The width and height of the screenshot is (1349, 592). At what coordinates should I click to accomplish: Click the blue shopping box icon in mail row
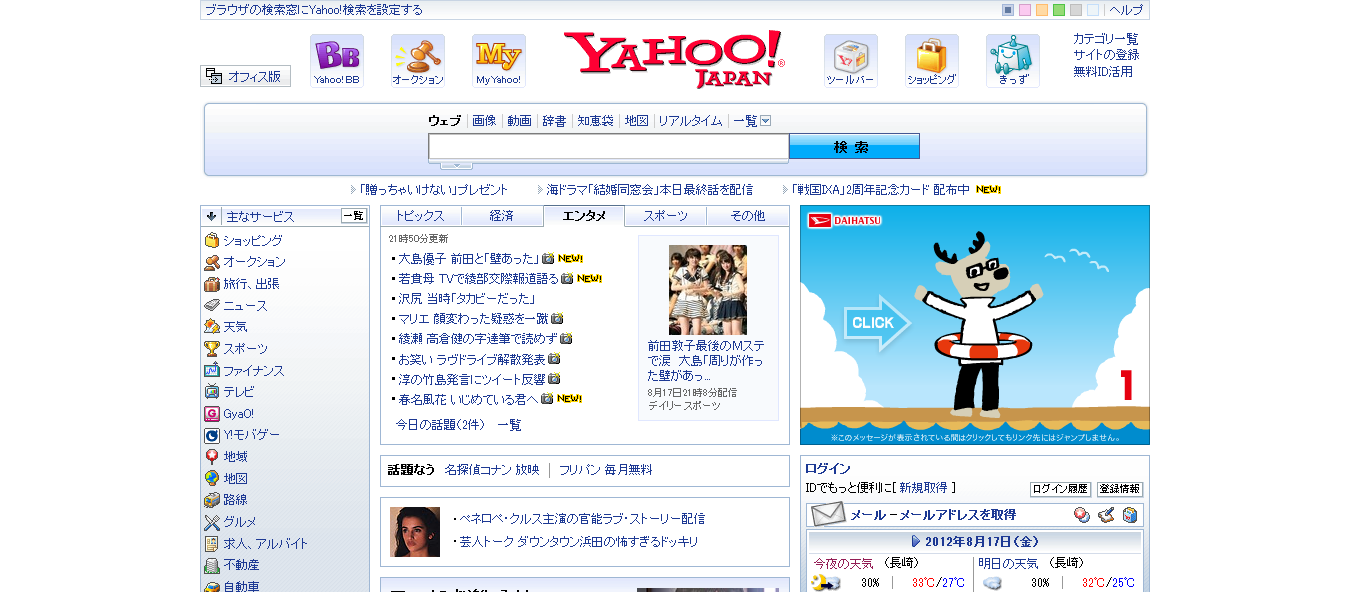[x=1130, y=515]
